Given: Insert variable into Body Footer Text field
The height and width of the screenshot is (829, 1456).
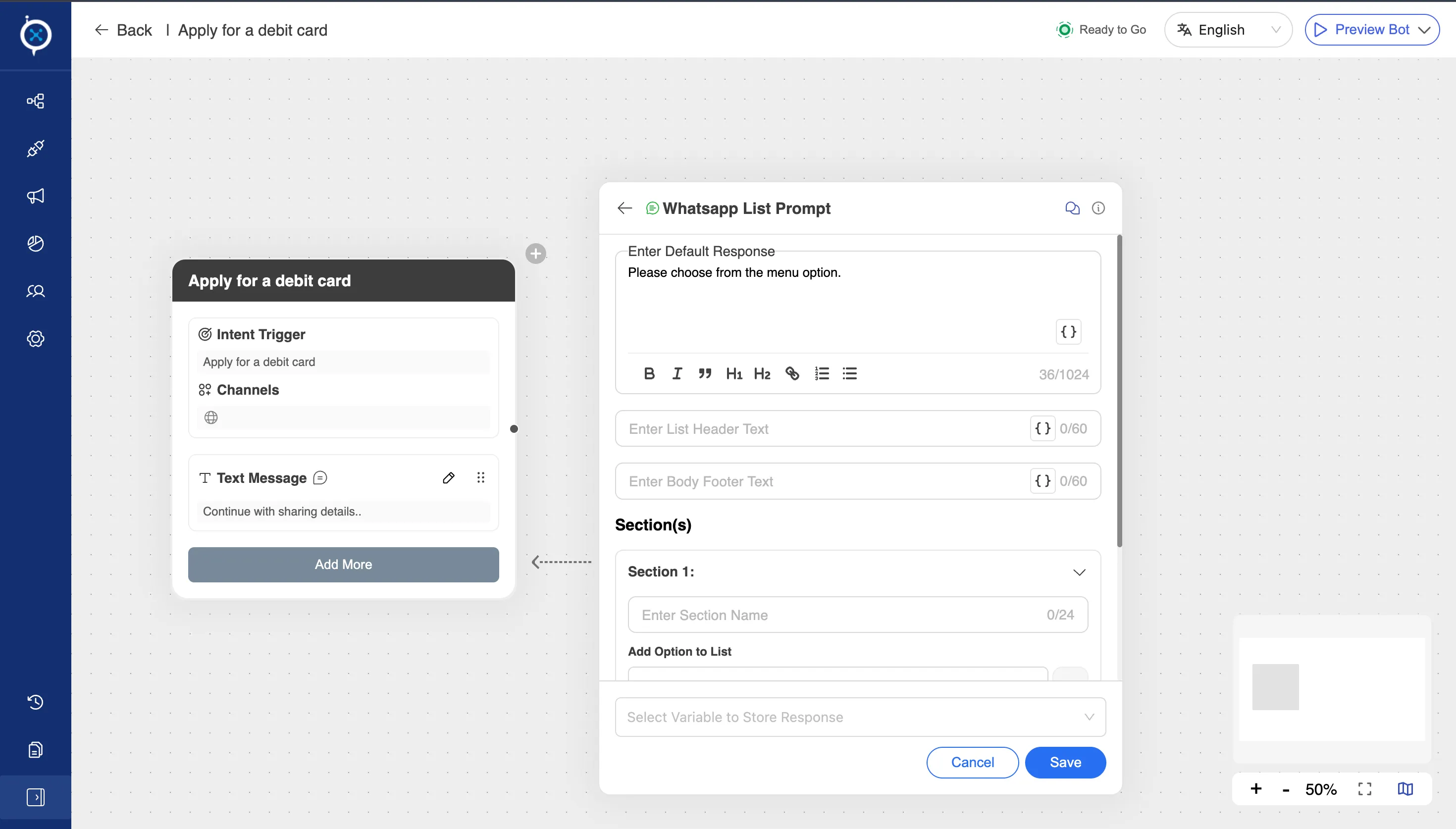Looking at the screenshot, I should (1042, 481).
